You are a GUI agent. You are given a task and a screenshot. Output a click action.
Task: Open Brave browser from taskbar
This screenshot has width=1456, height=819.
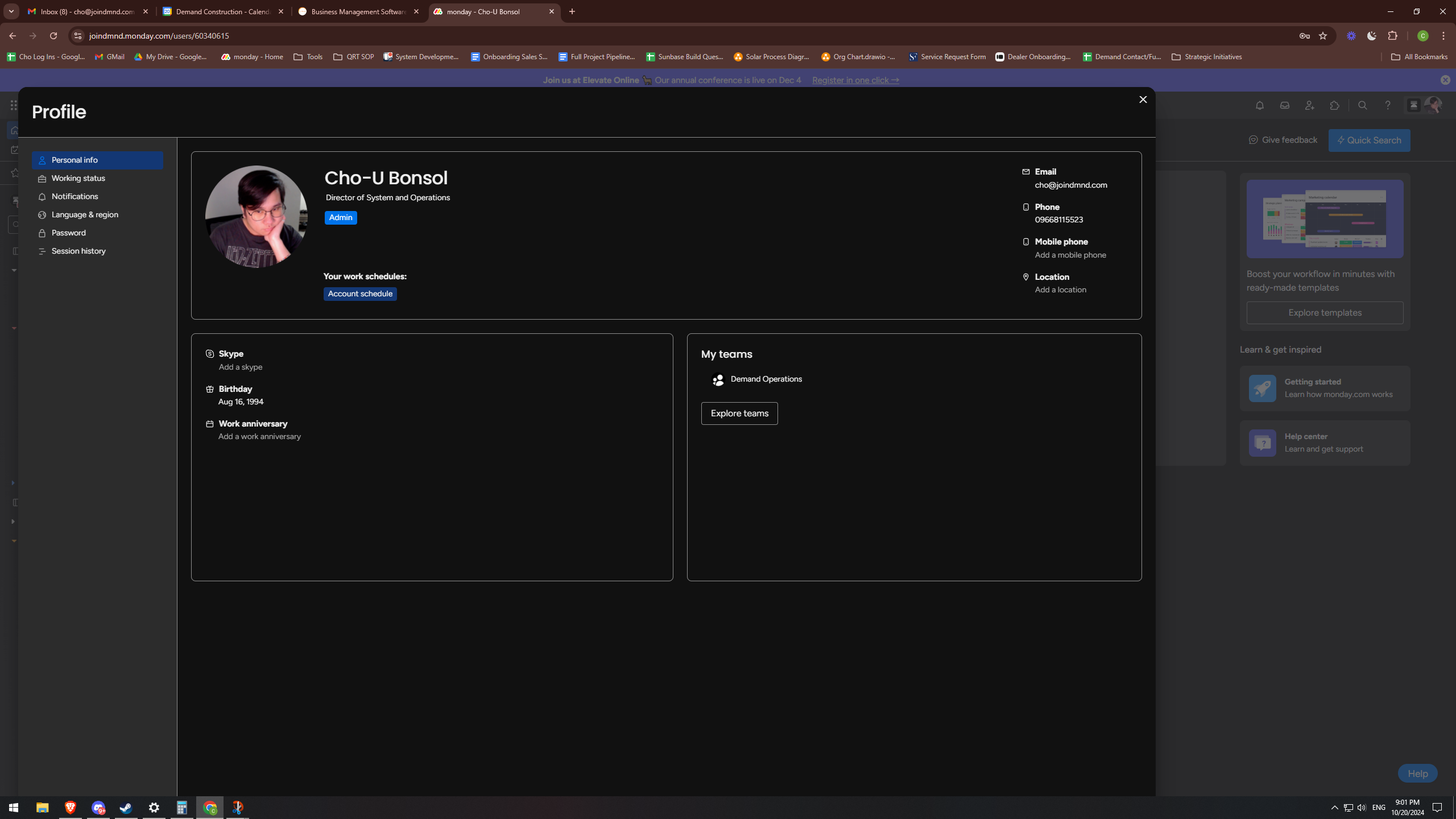coord(70,808)
